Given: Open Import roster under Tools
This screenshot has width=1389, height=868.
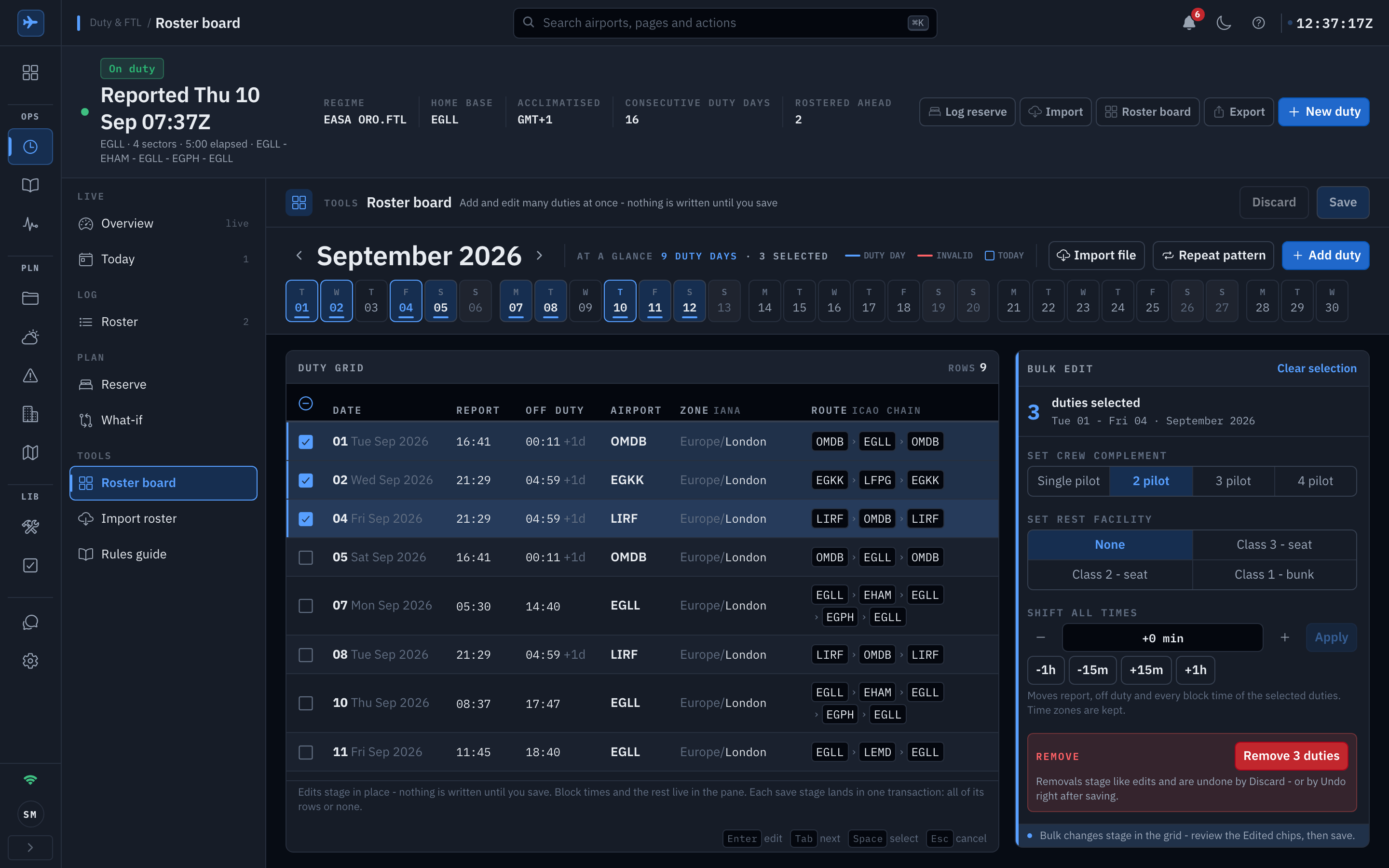Looking at the screenshot, I should click(x=163, y=518).
